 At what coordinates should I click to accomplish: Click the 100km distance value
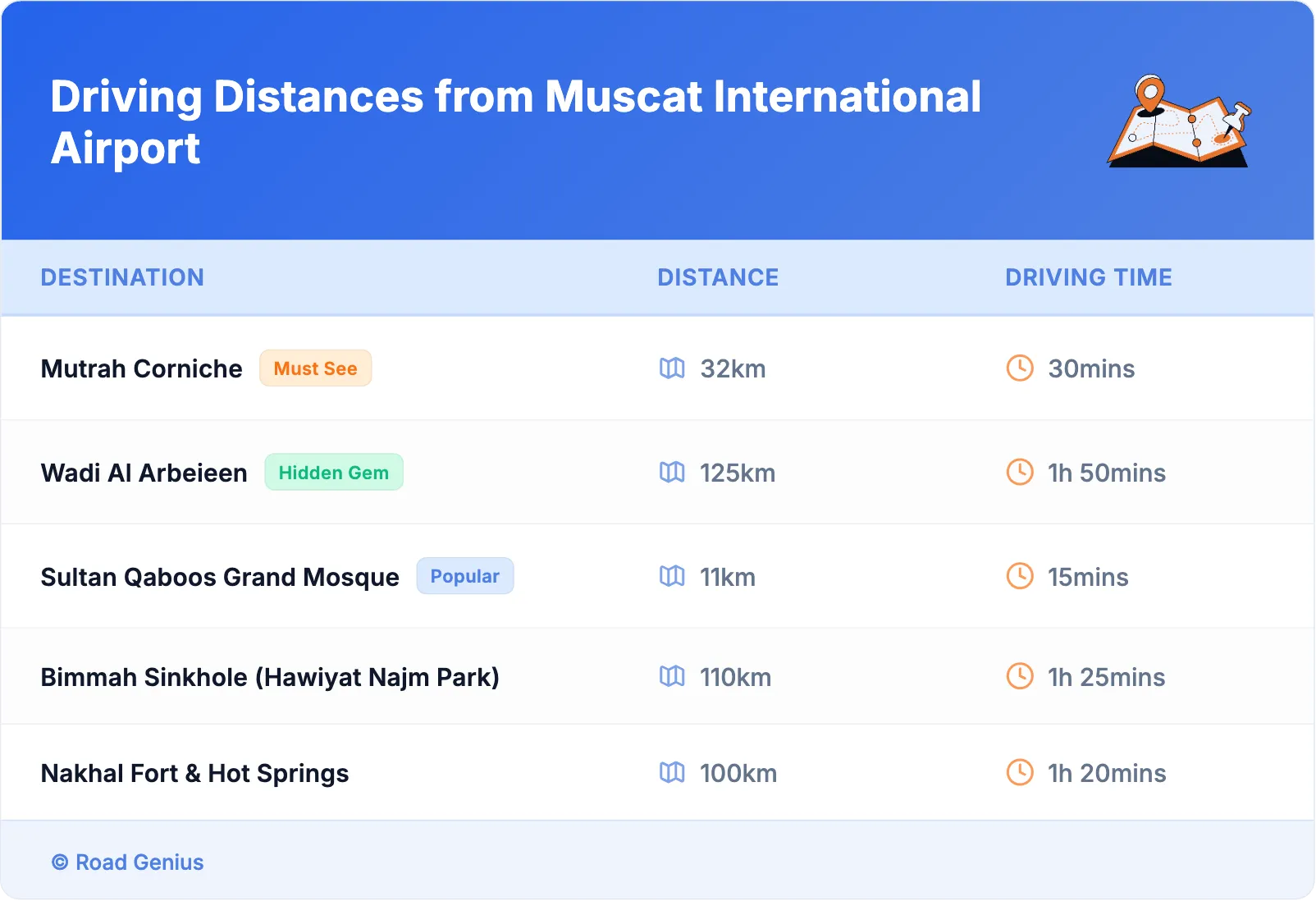click(738, 774)
